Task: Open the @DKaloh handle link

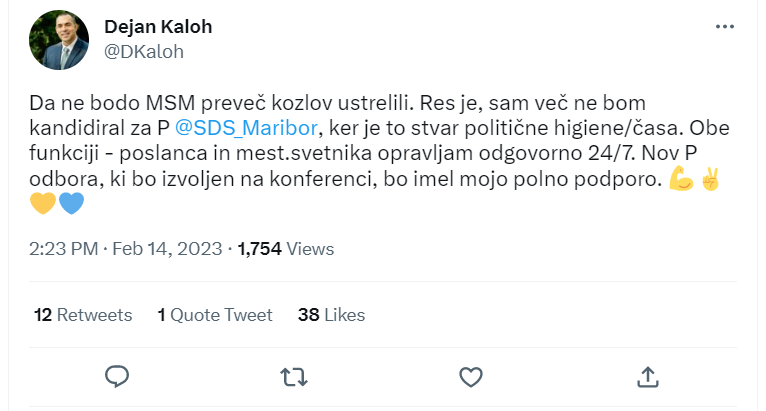Action: point(144,50)
